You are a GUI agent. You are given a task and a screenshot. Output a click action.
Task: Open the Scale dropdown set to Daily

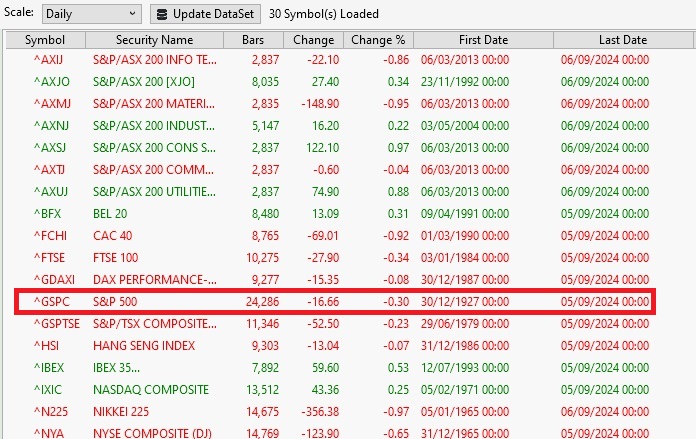click(92, 14)
